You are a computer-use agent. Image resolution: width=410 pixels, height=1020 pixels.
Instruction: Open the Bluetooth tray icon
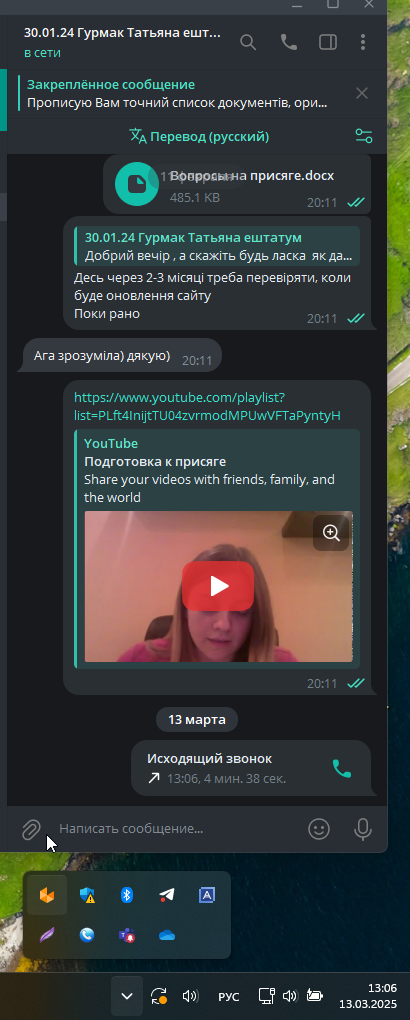coord(127,895)
